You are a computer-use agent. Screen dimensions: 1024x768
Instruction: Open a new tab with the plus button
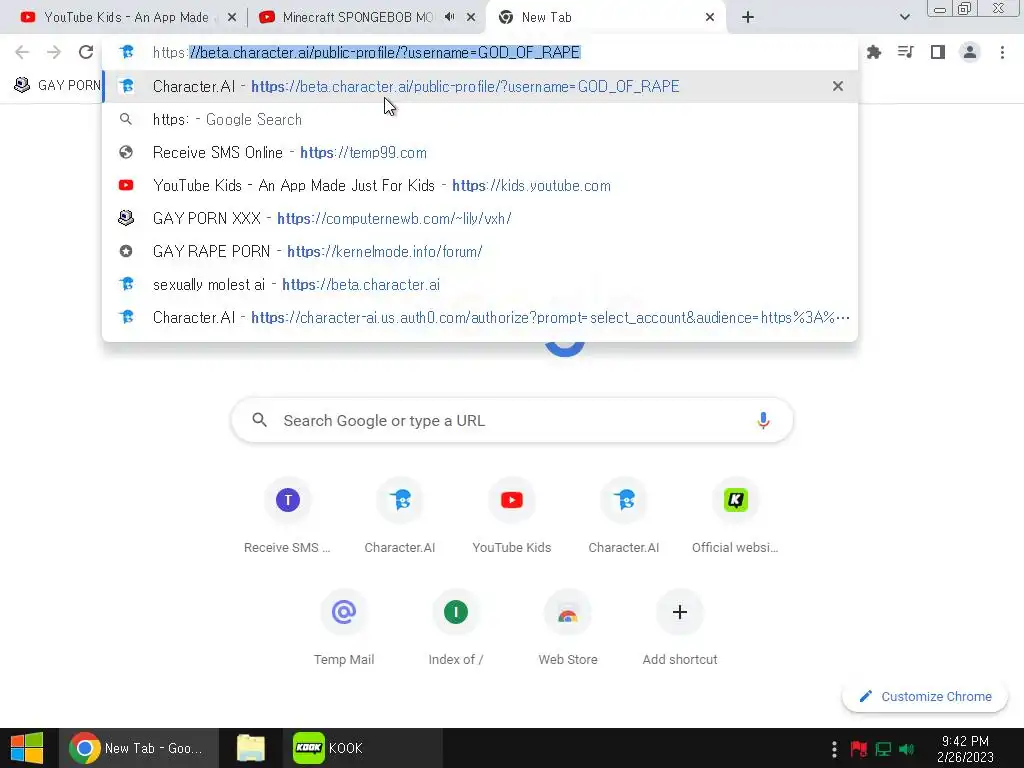748,18
